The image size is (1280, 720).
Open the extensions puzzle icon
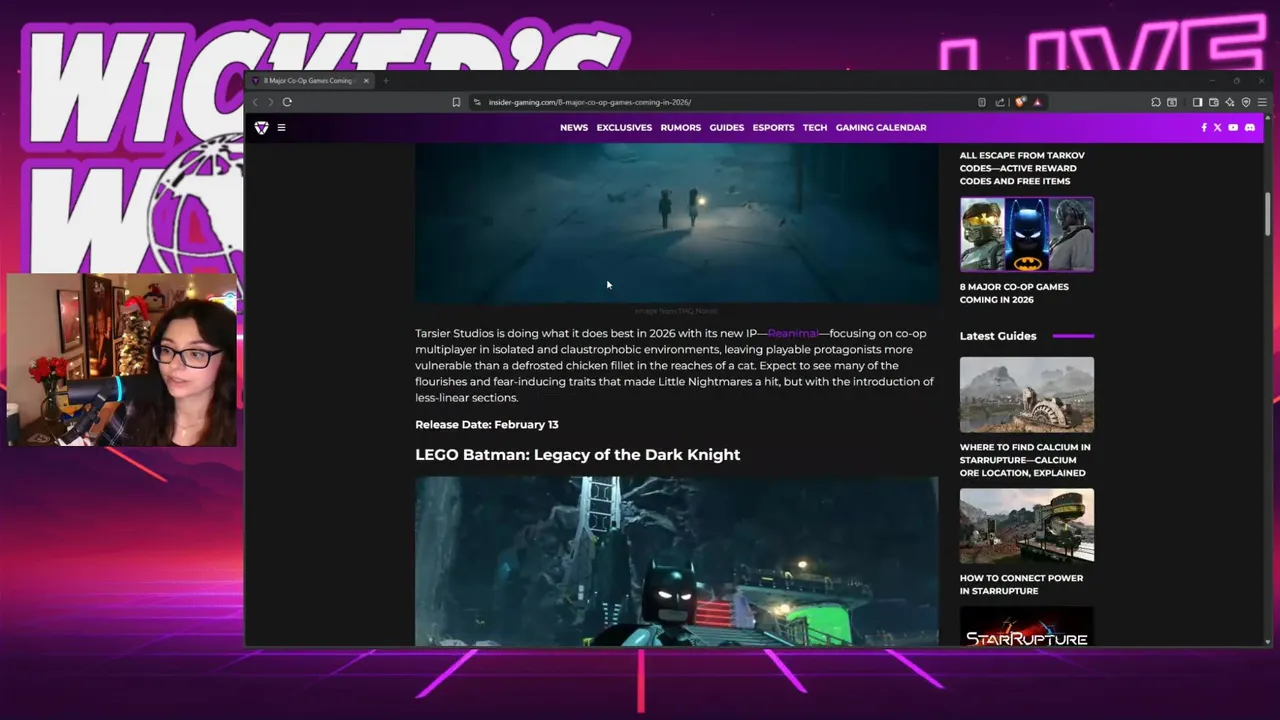(1156, 102)
